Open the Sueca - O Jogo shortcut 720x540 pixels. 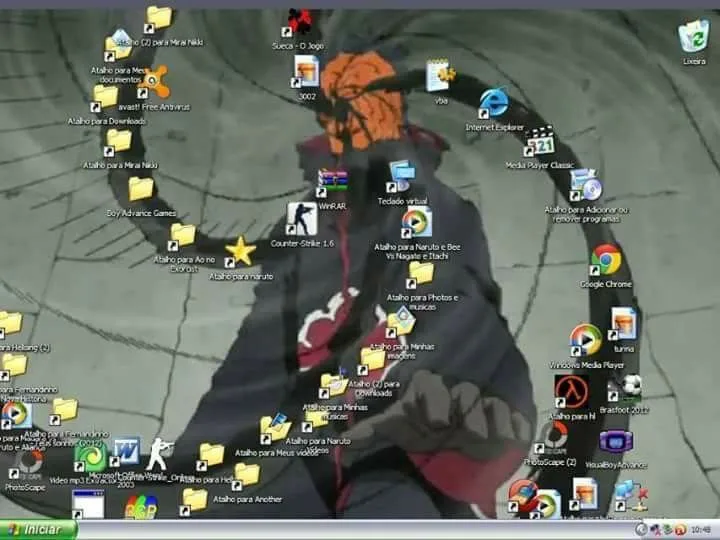[x=297, y=23]
